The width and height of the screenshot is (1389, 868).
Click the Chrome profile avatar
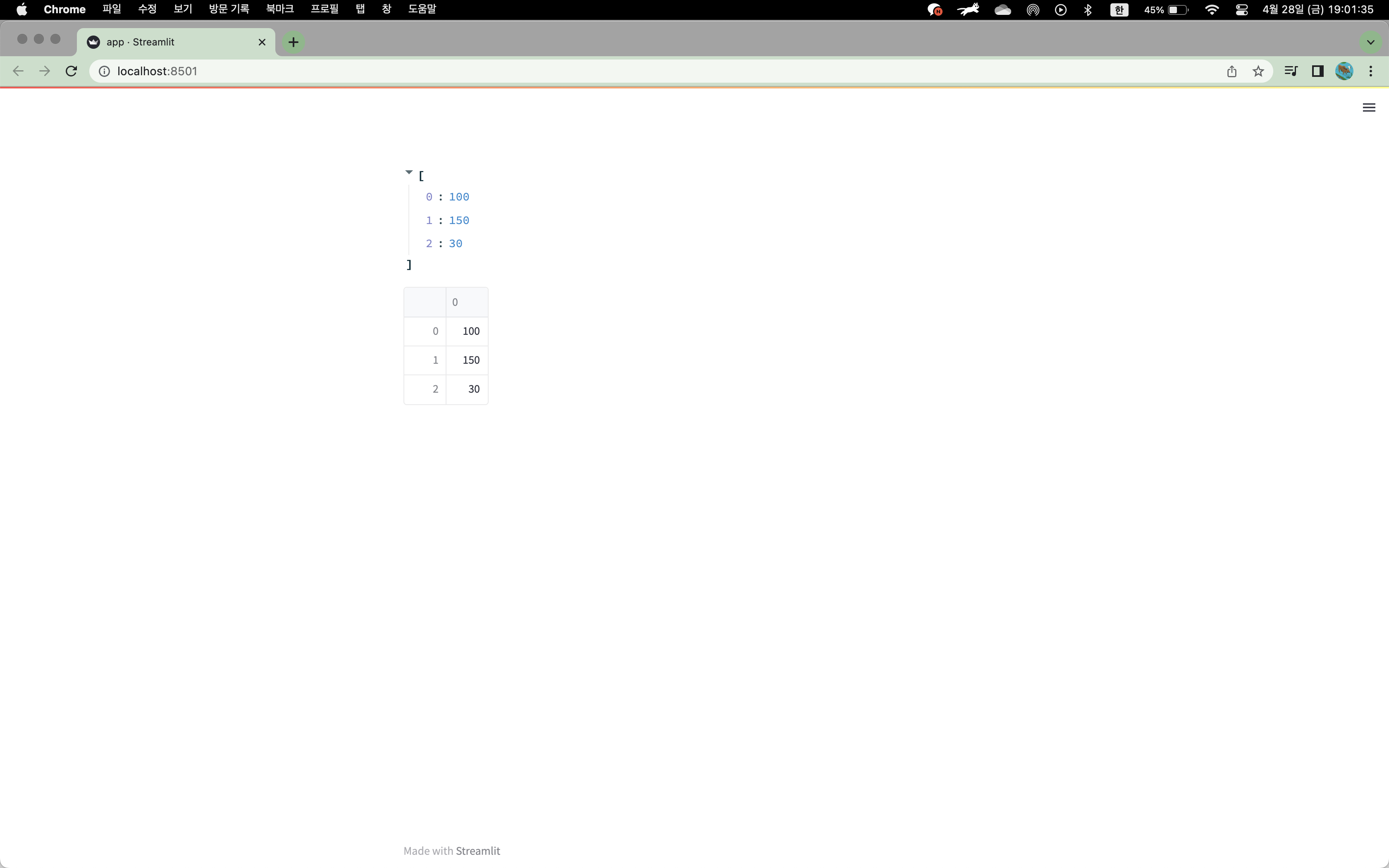1344,71
